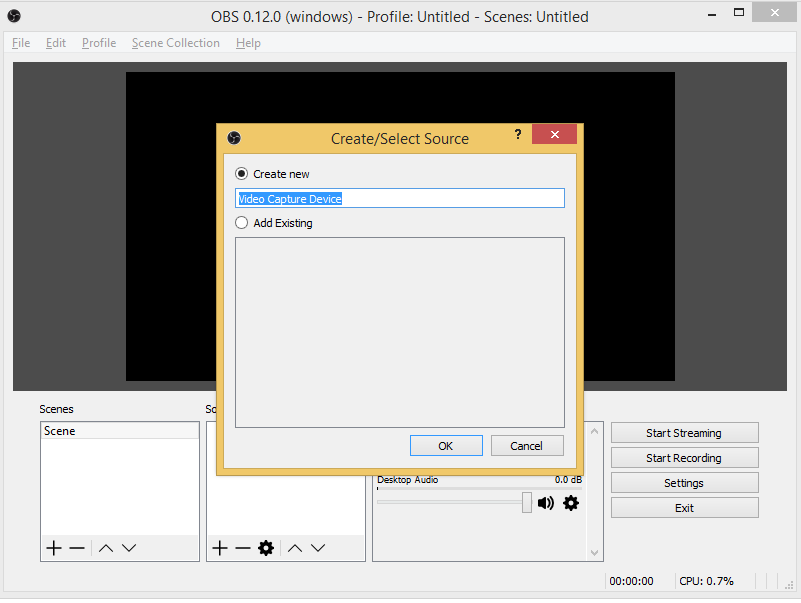Image resolution: width=801 pixels, height=603 pixels.
Task: Open the File menu
Action: (x=21, y=43)
